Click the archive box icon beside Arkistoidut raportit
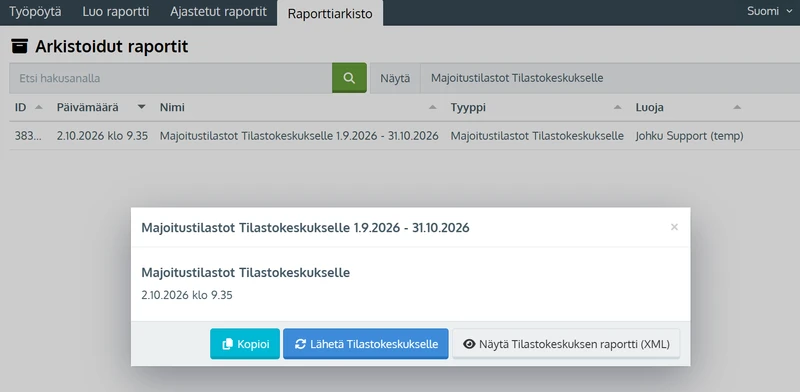The width and height of the screenshot is (800, 392). (19, 46)
